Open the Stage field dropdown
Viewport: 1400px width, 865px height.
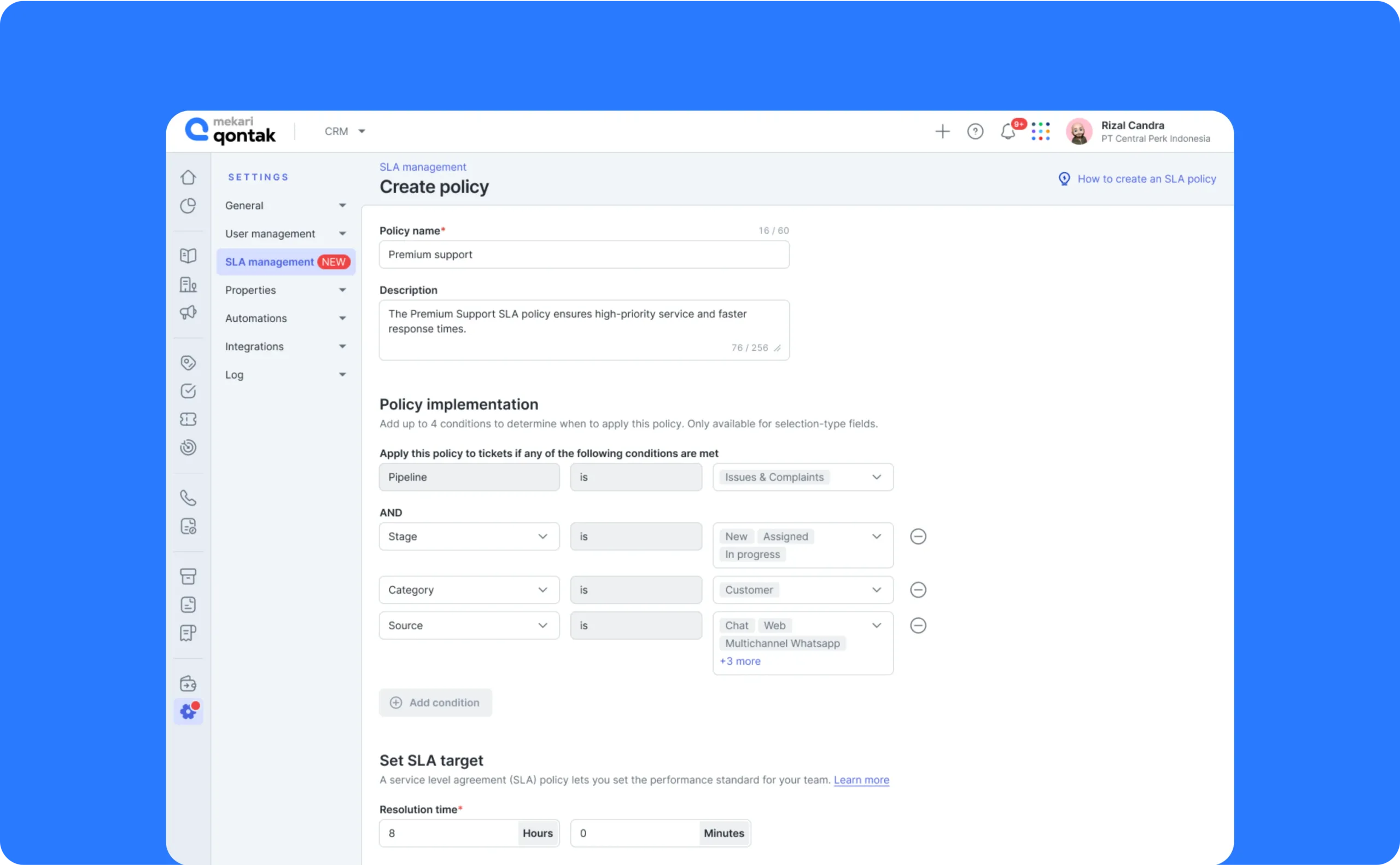click(x=469, y=537)
